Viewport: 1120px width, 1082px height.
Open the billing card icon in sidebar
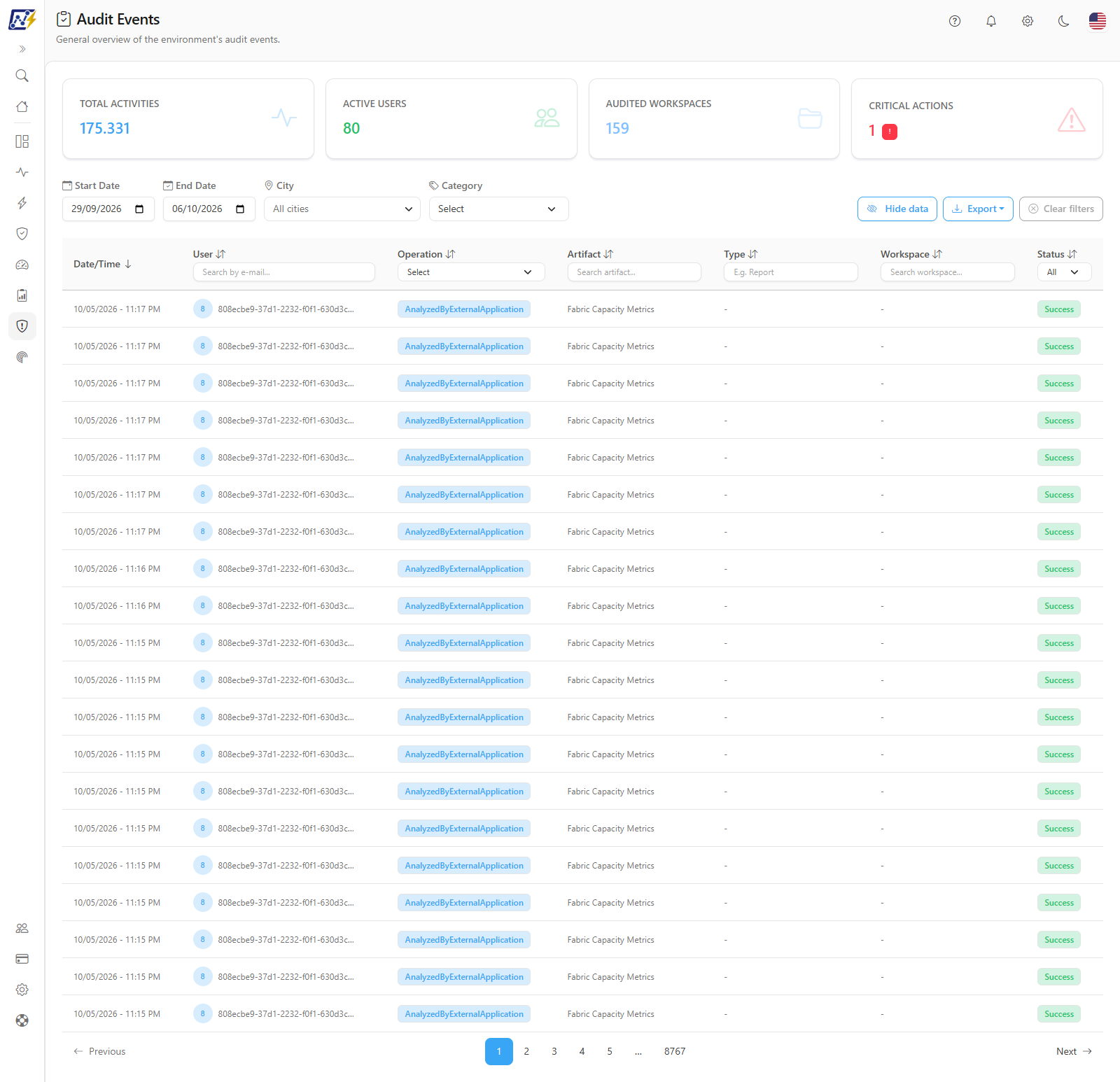pyautogui.click(x=22, y=959)
